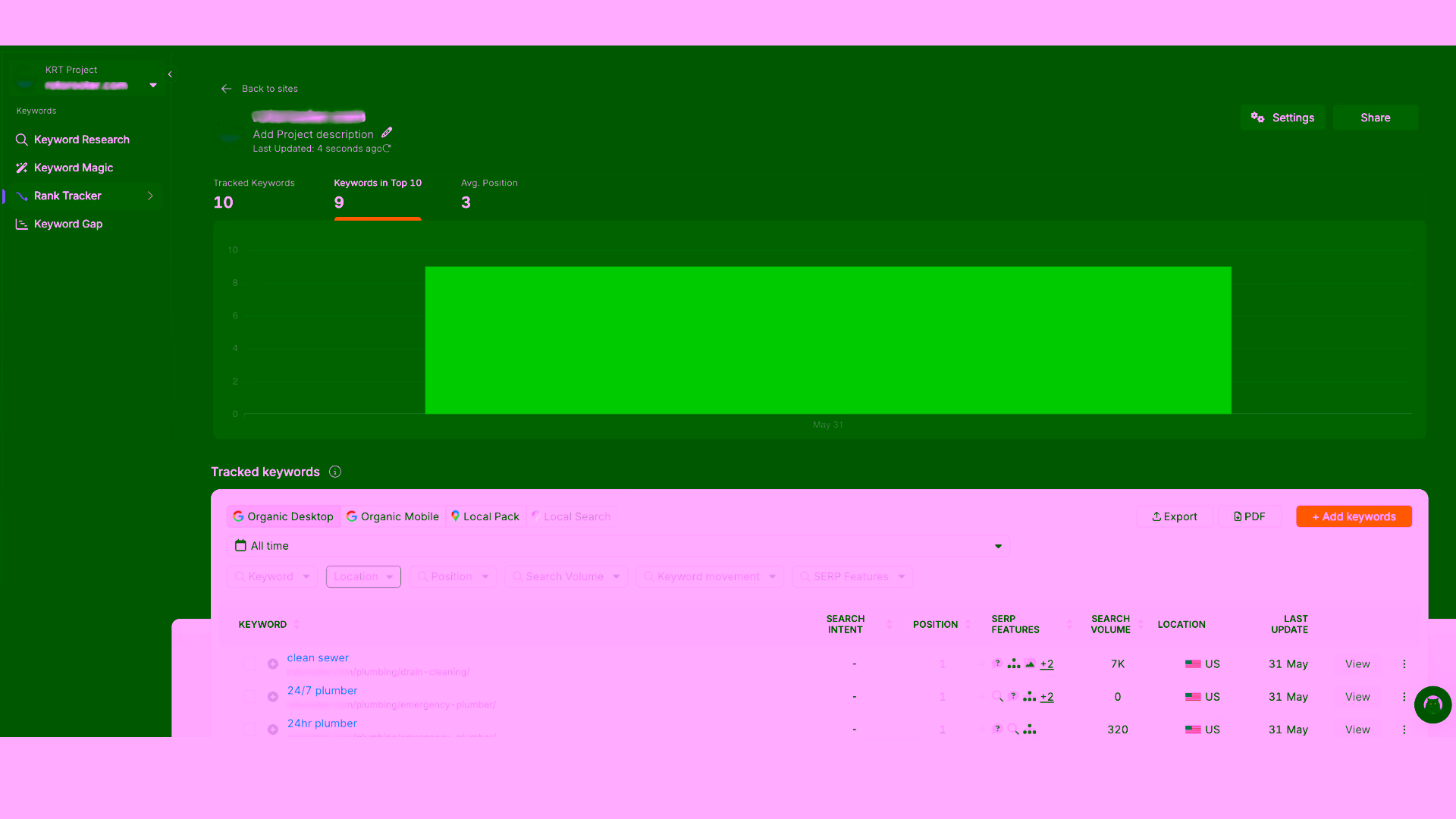Open the All time date range dropdown
Image resolution: width=1456 pixels, height=819 pixels.
[619, 546]
